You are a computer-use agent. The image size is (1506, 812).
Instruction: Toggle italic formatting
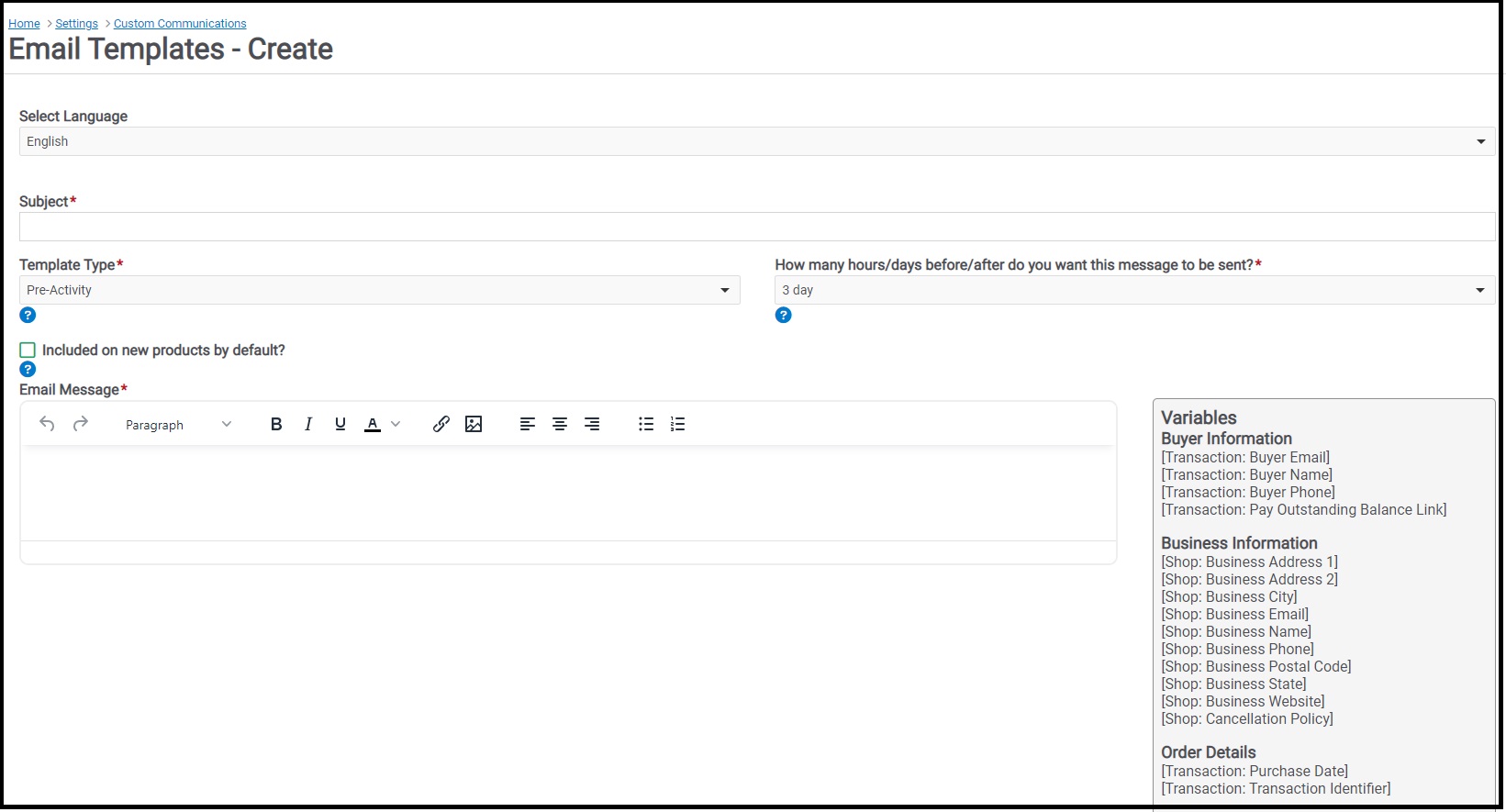pyautogui.click(x=308, y=424)
